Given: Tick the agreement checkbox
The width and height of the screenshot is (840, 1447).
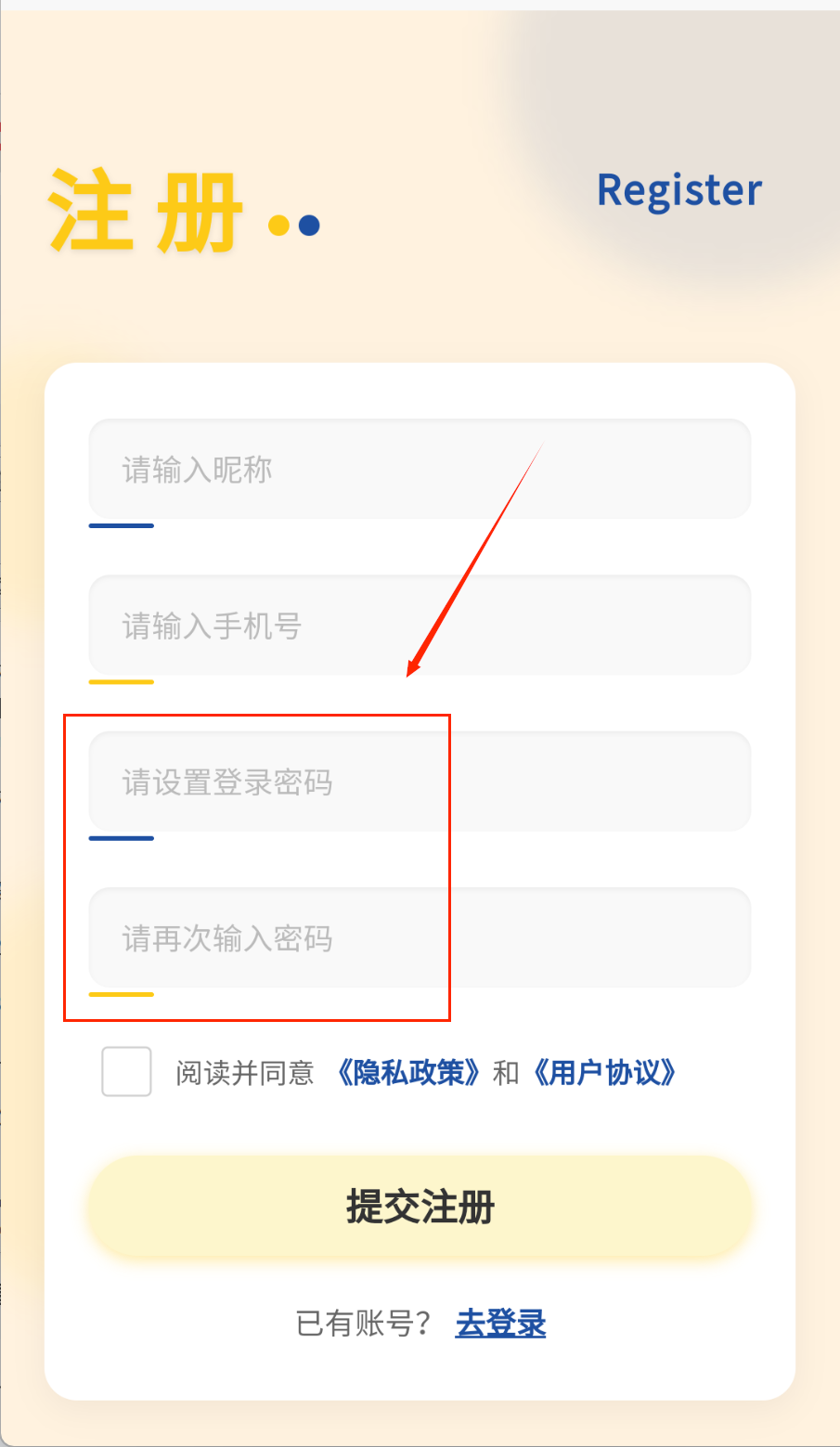Looking at the screenshot, I should (x=126, y=1072).
